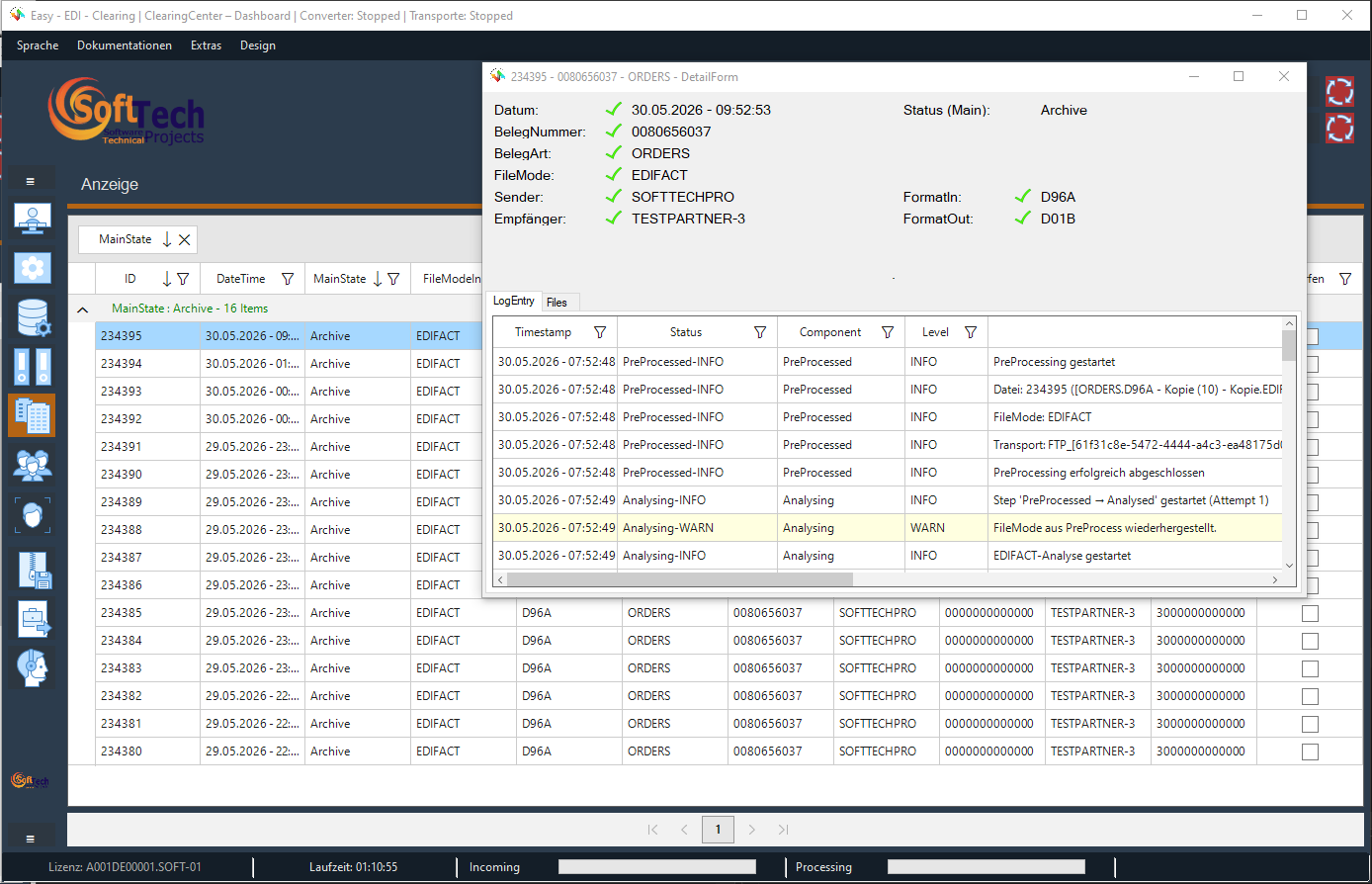
Task: Select the highlighted documents sidebar icon
Action: pos(33,415)
